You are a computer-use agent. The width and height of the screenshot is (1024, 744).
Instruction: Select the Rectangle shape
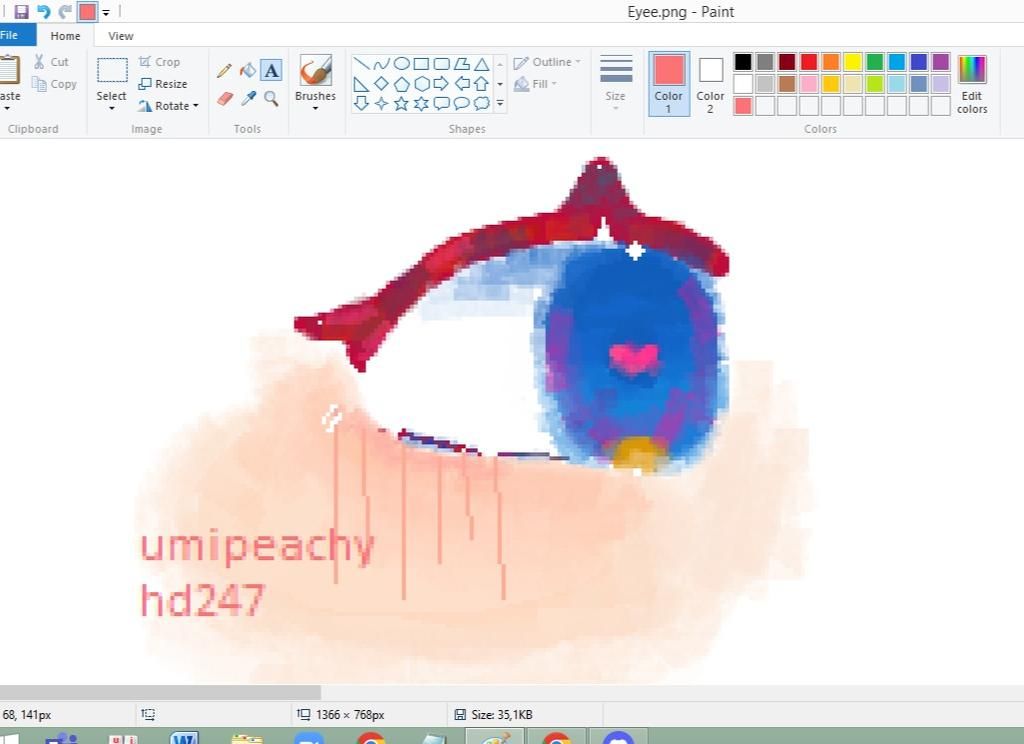click(421, 64)
